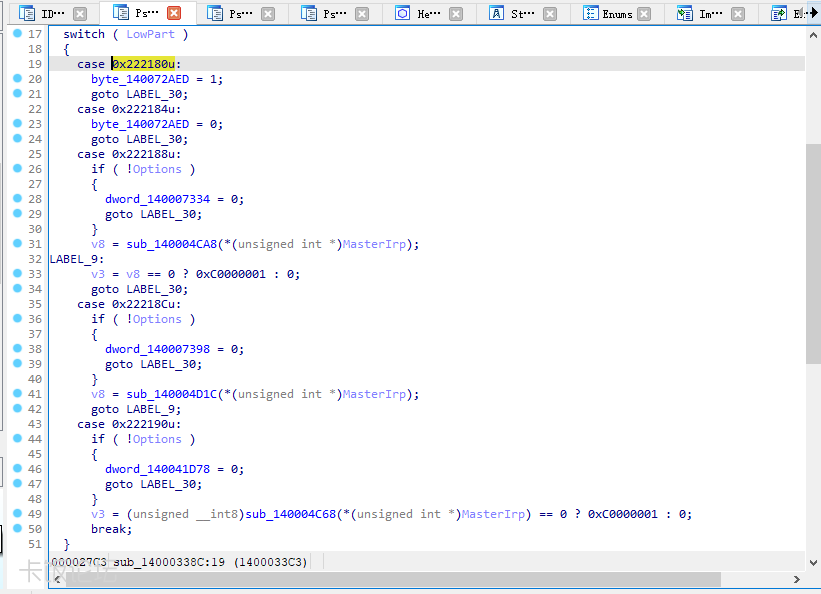
Task: Close the Hex View tab
Action: point(456,14)
